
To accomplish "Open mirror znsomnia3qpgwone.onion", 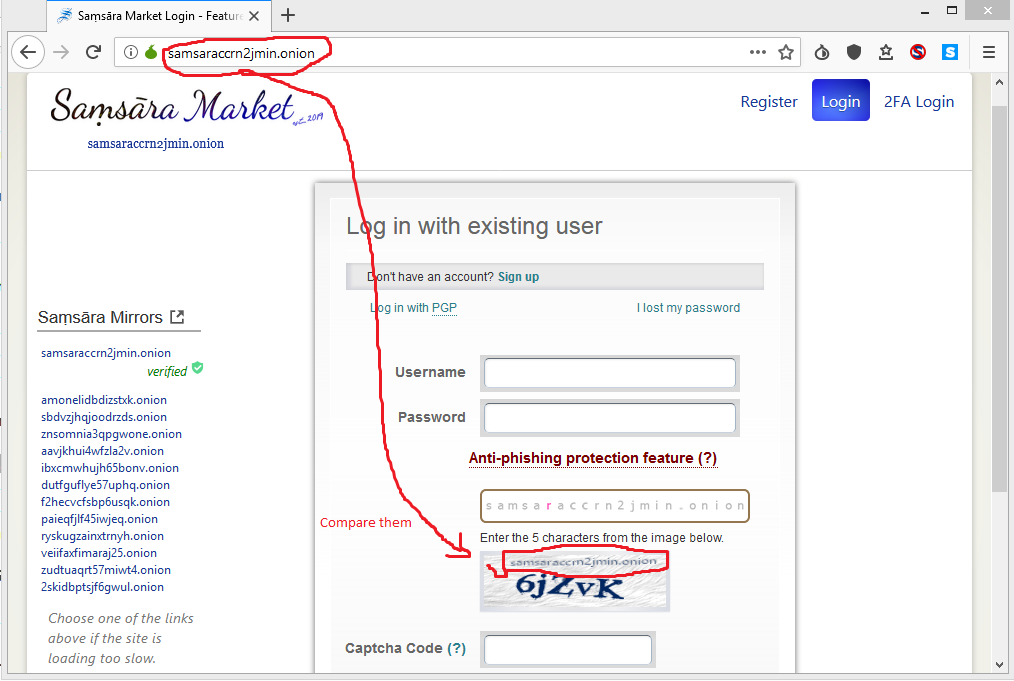I will (x=111, y=434).
